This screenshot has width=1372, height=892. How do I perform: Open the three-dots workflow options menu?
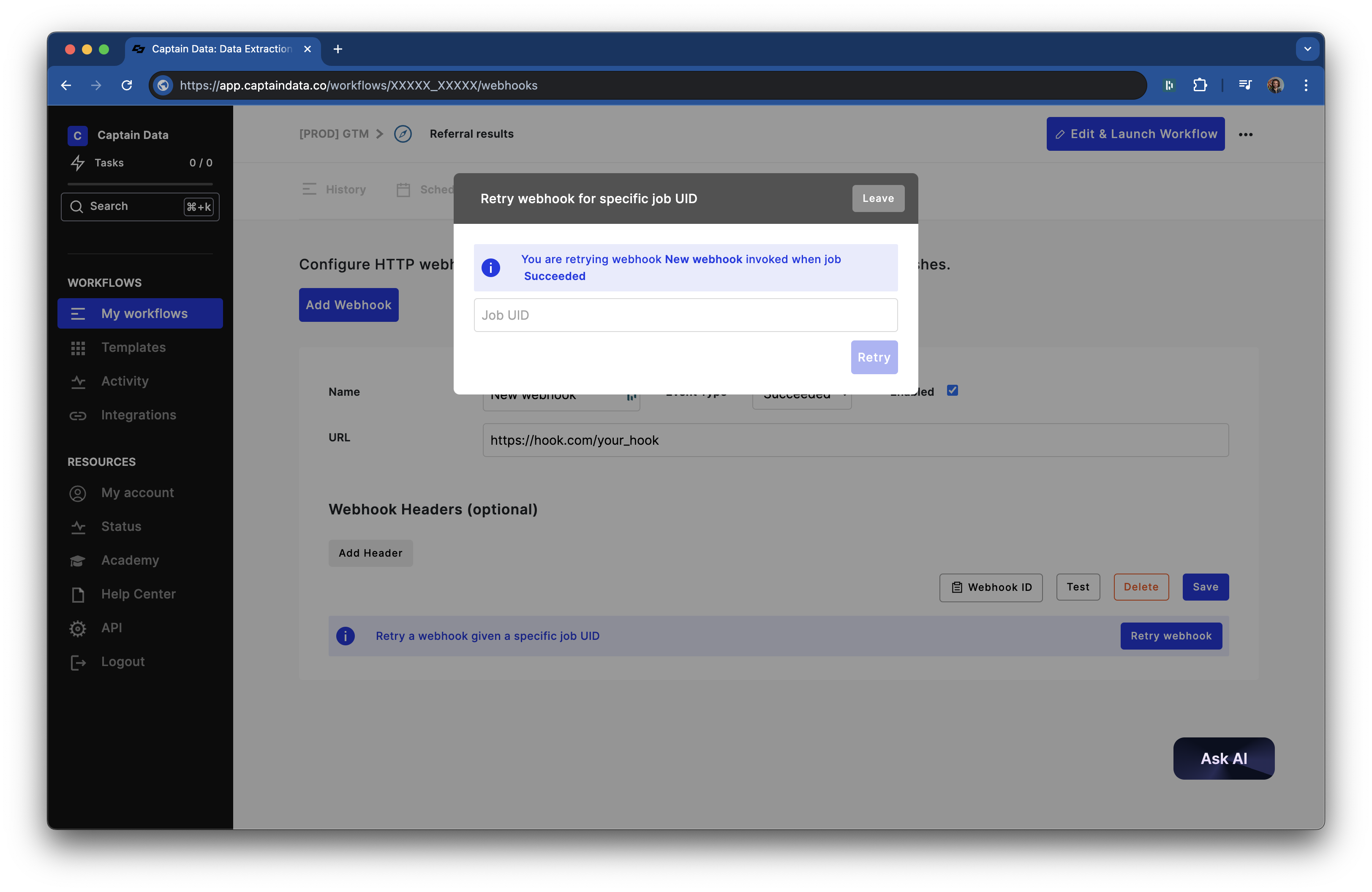click(x=1245, y=134)
